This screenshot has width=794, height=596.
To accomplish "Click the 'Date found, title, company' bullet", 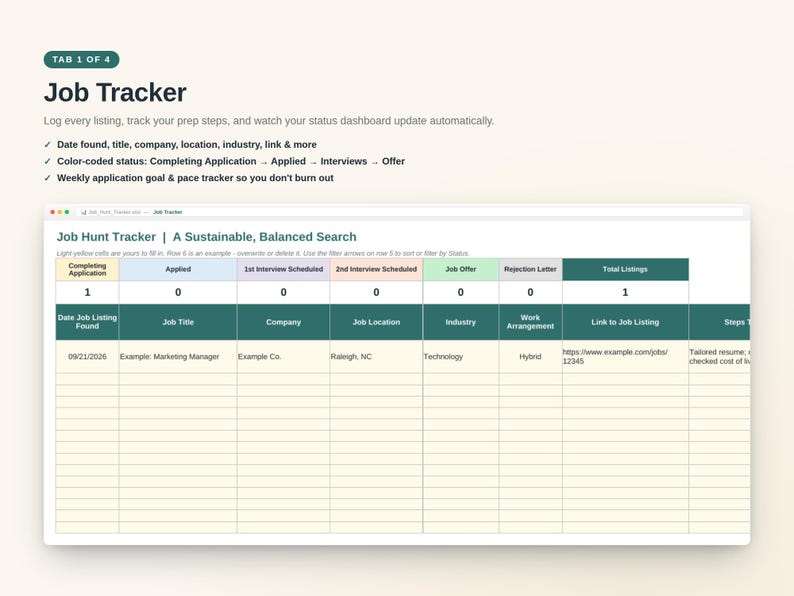I will [x=186, y=145].
